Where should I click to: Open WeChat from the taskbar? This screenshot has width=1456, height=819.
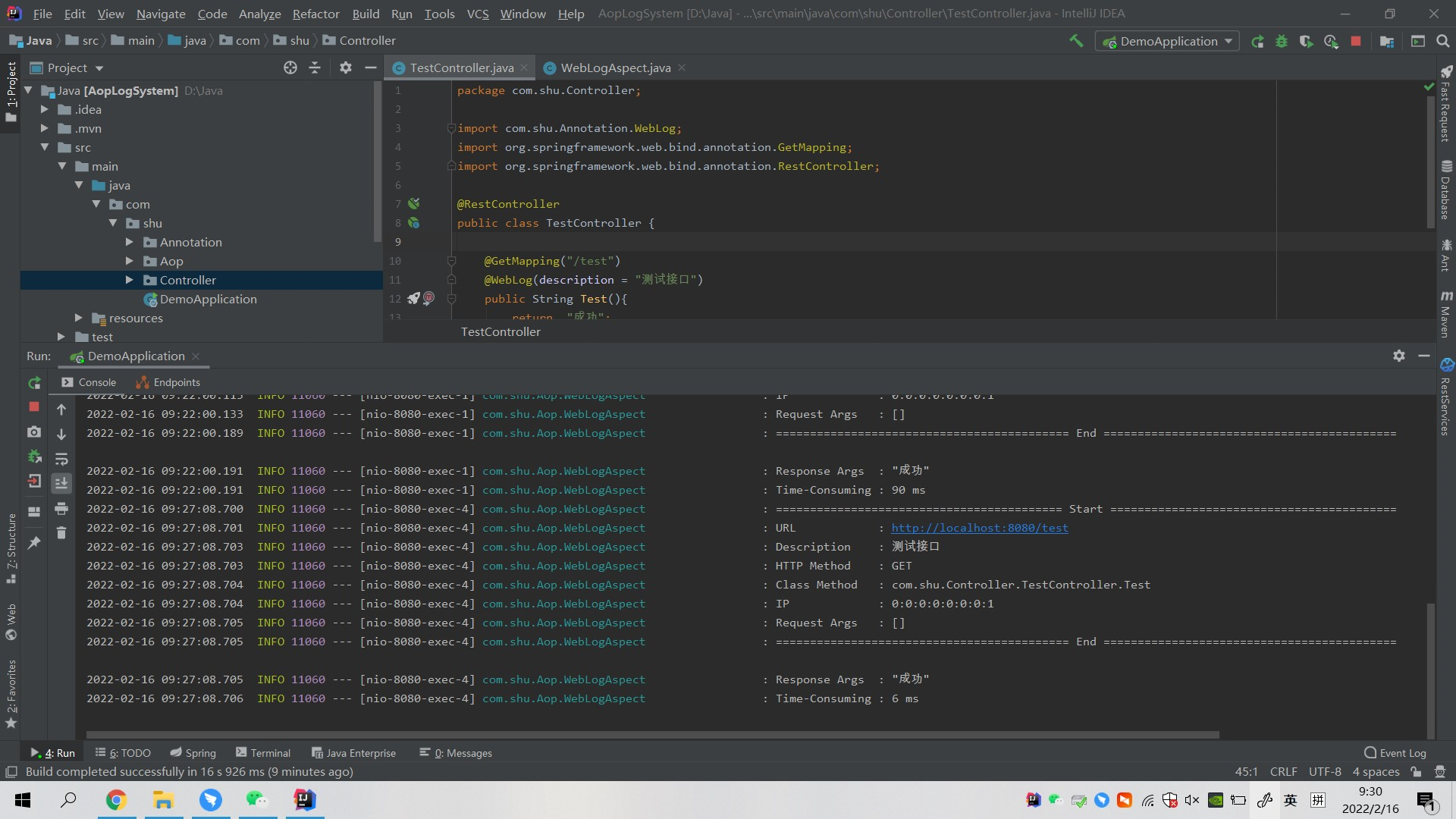coord(257,800)
